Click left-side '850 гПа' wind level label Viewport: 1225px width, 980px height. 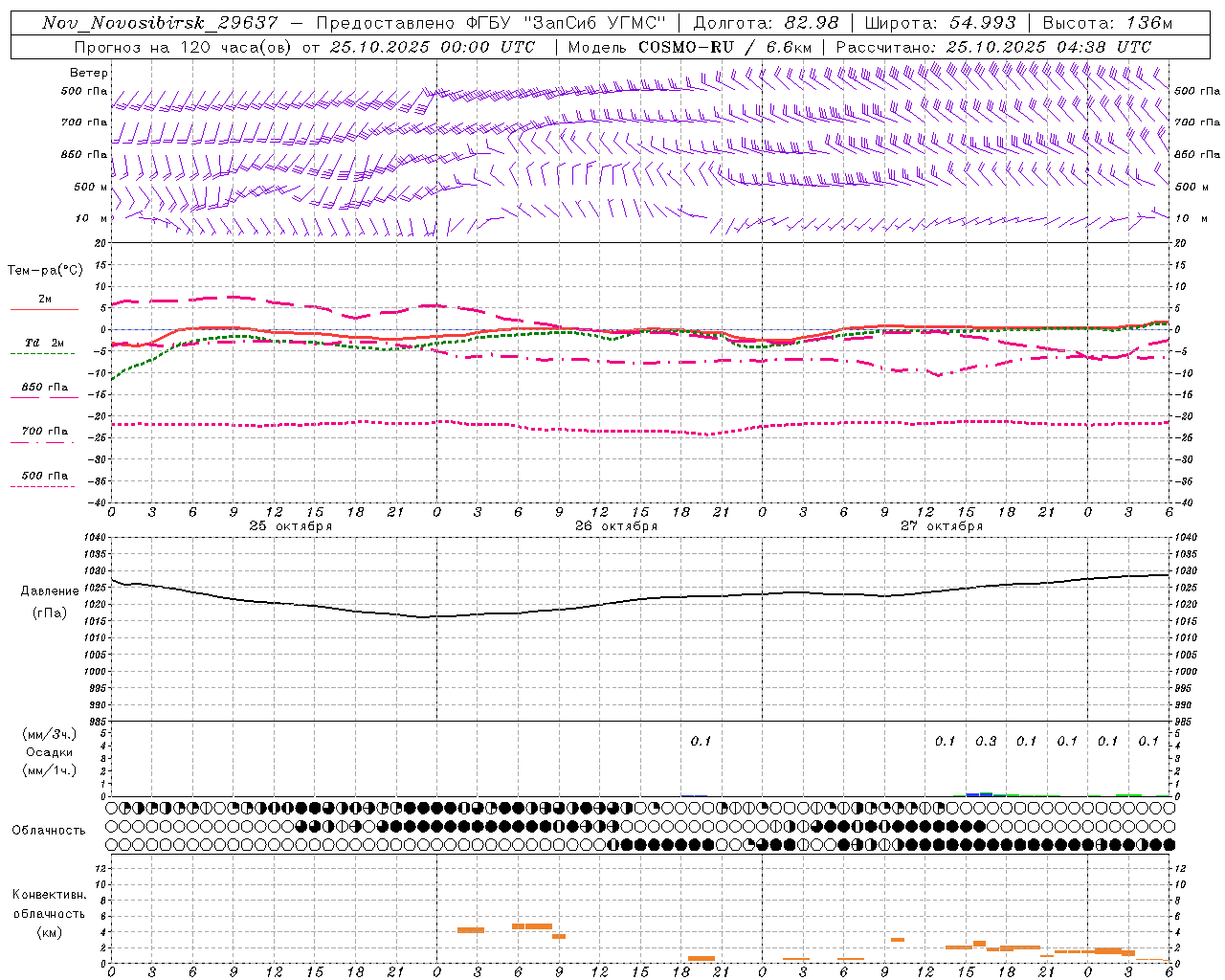tap(84, 154)
